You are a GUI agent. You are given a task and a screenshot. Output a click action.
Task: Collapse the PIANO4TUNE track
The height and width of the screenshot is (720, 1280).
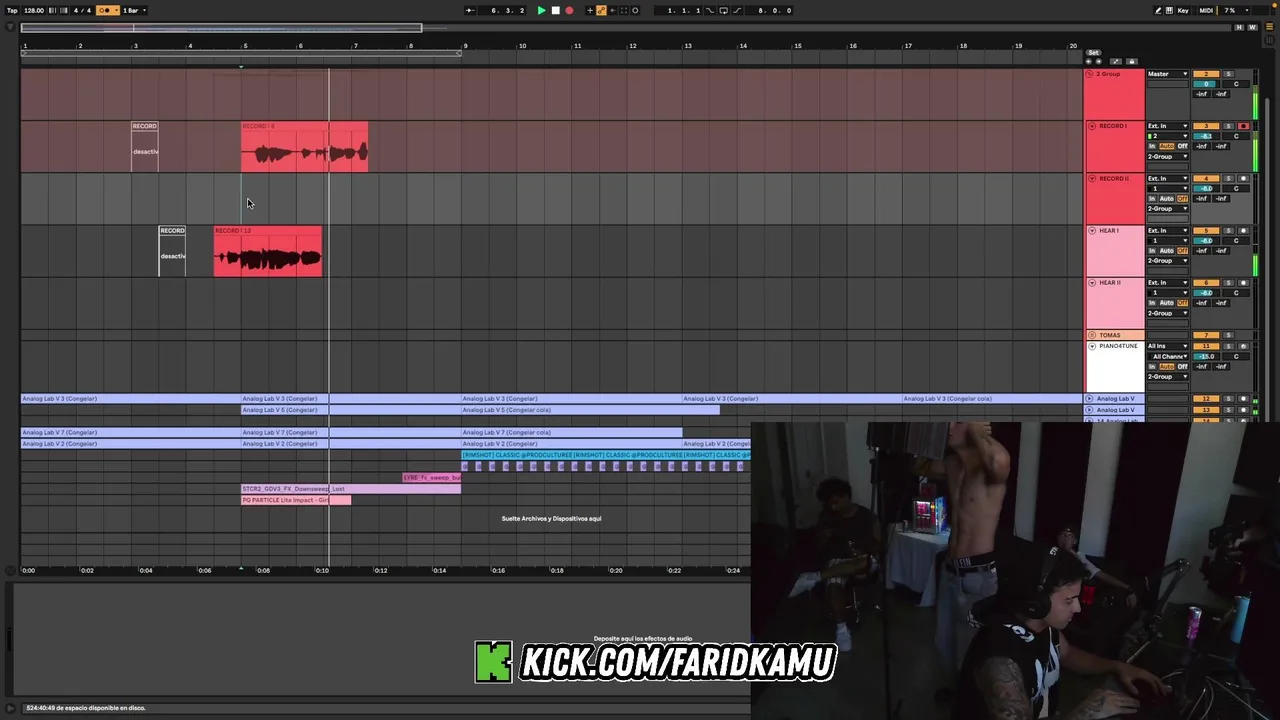pyautogui.click(x=1092, y=346)
